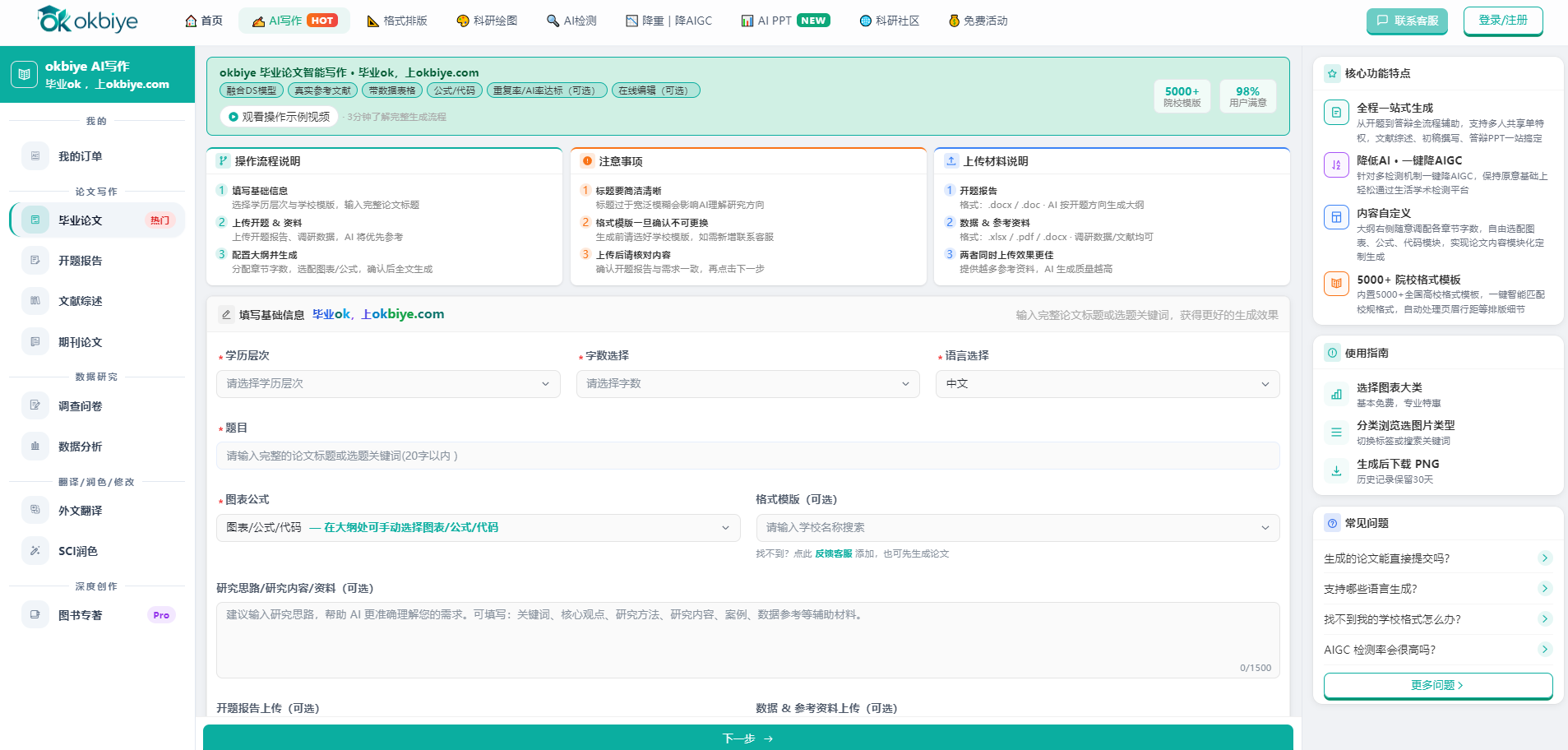
Task: Click the 98% 用户满意 stat badge
Action: 1248,96
